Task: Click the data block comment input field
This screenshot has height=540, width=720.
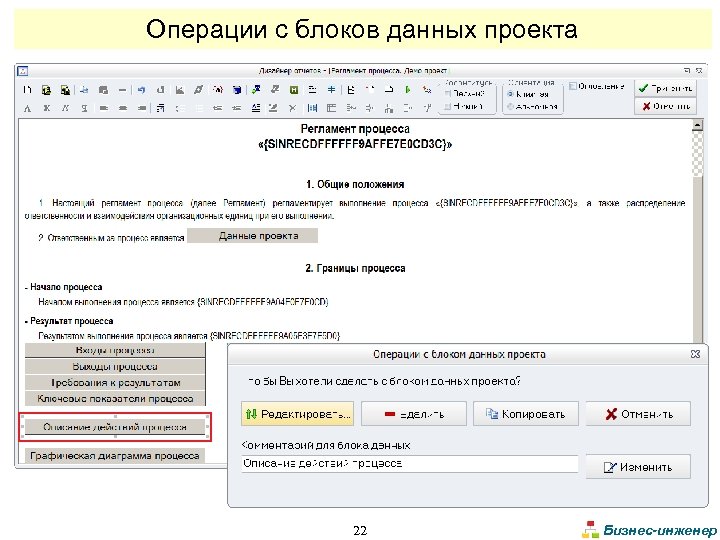Action: [410, 464]
